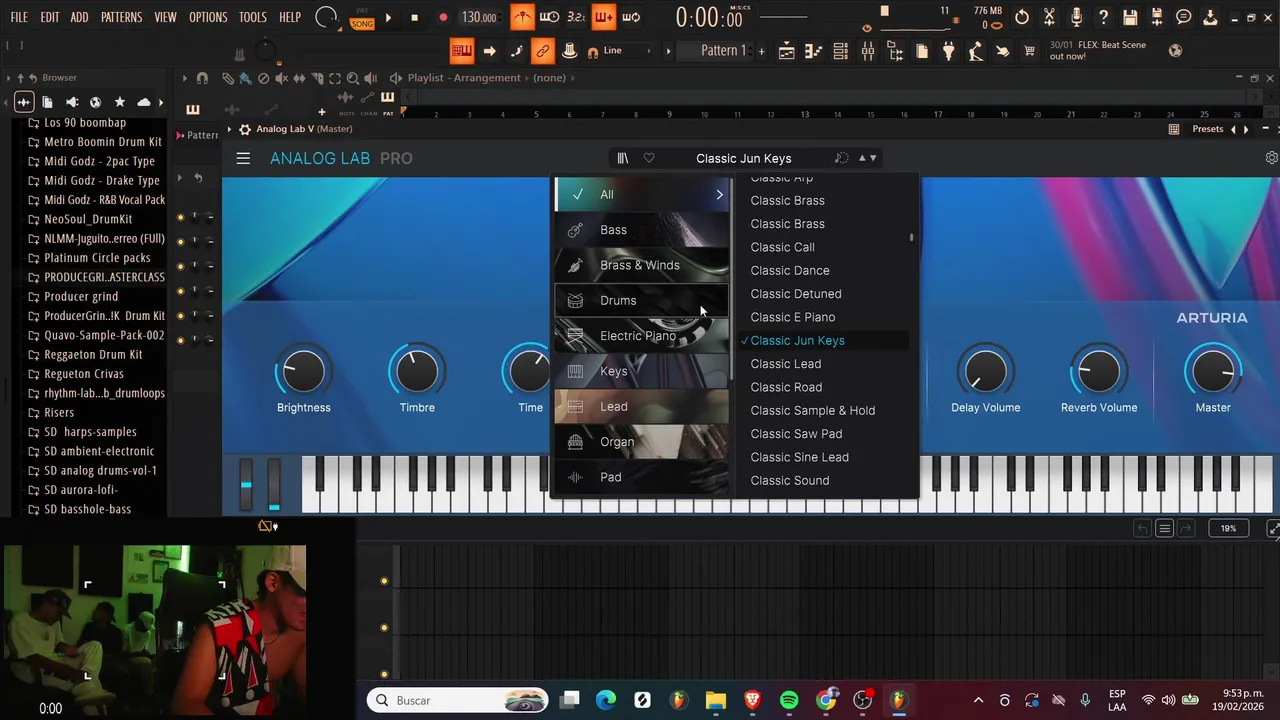Toggle overdub blend recording button
The height and width of the screenshot is (720, 1280).
point(605,17)
